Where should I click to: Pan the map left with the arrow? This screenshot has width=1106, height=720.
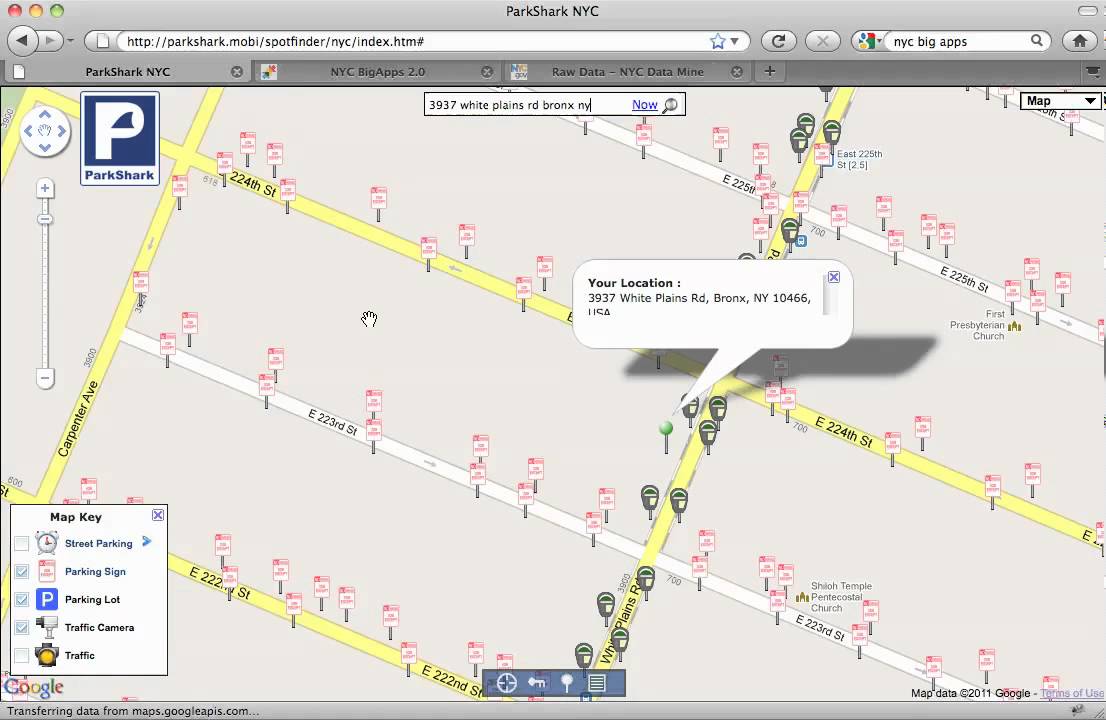pos(28,130)
